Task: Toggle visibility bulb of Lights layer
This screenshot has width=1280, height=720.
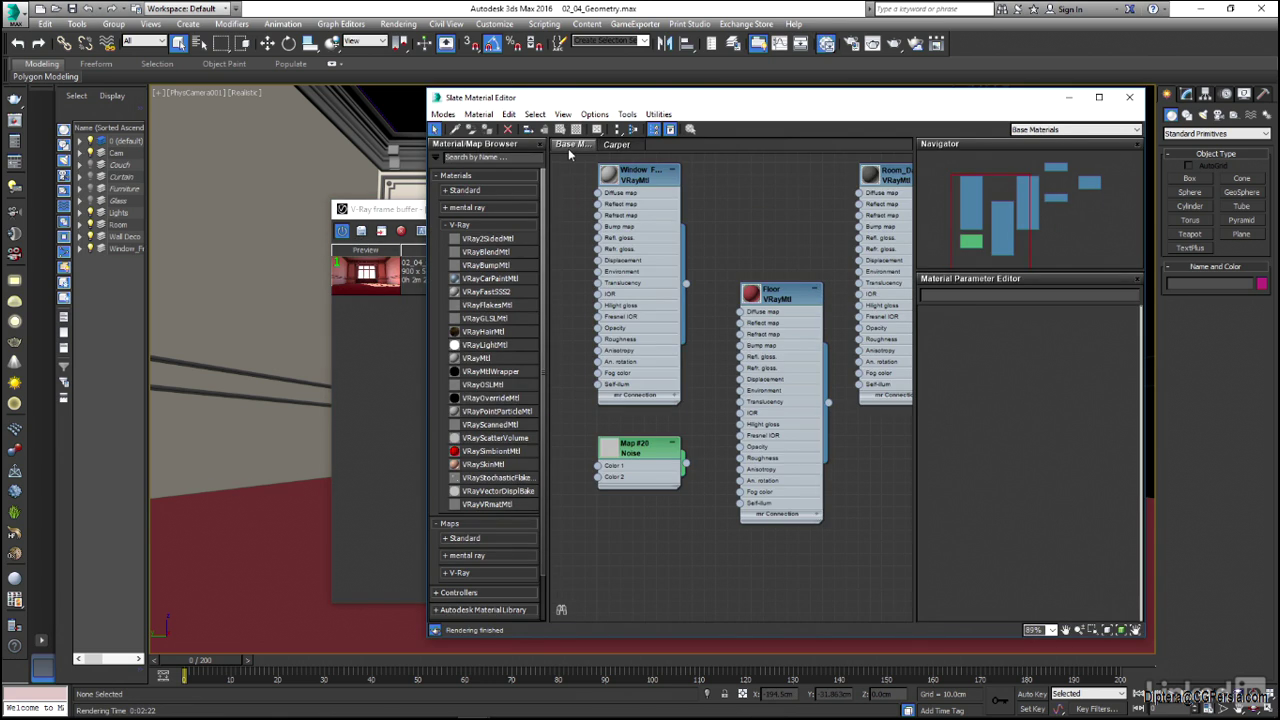Action: pyautogui.click(x=90, y=213)
